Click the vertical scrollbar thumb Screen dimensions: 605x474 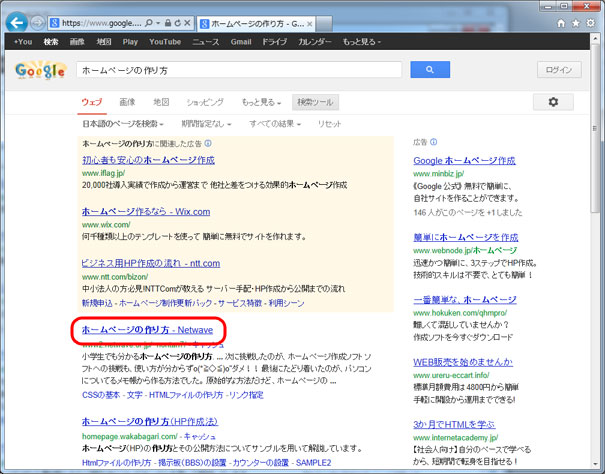595,128
